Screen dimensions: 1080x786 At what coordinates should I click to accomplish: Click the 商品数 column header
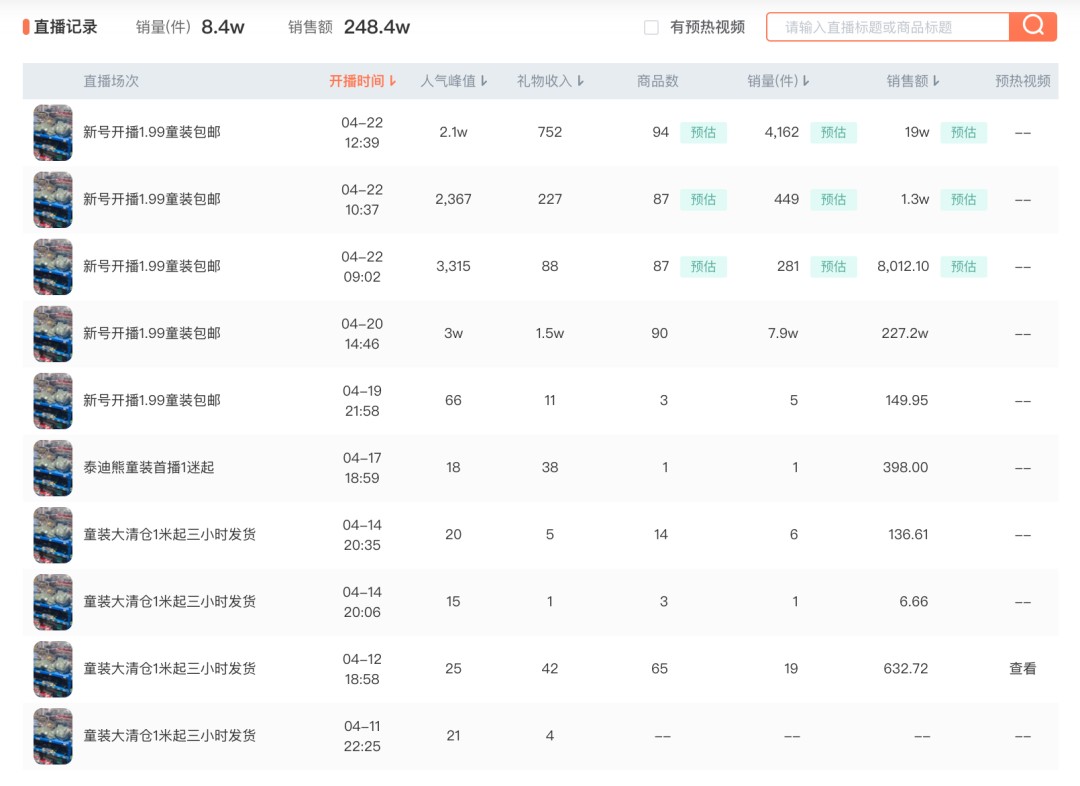(658, 81)
